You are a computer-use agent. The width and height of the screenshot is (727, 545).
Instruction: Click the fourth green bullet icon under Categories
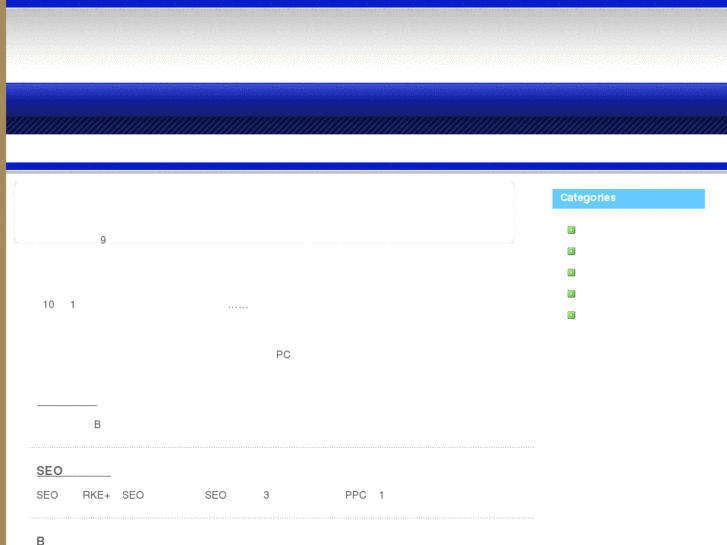(571, 294)
